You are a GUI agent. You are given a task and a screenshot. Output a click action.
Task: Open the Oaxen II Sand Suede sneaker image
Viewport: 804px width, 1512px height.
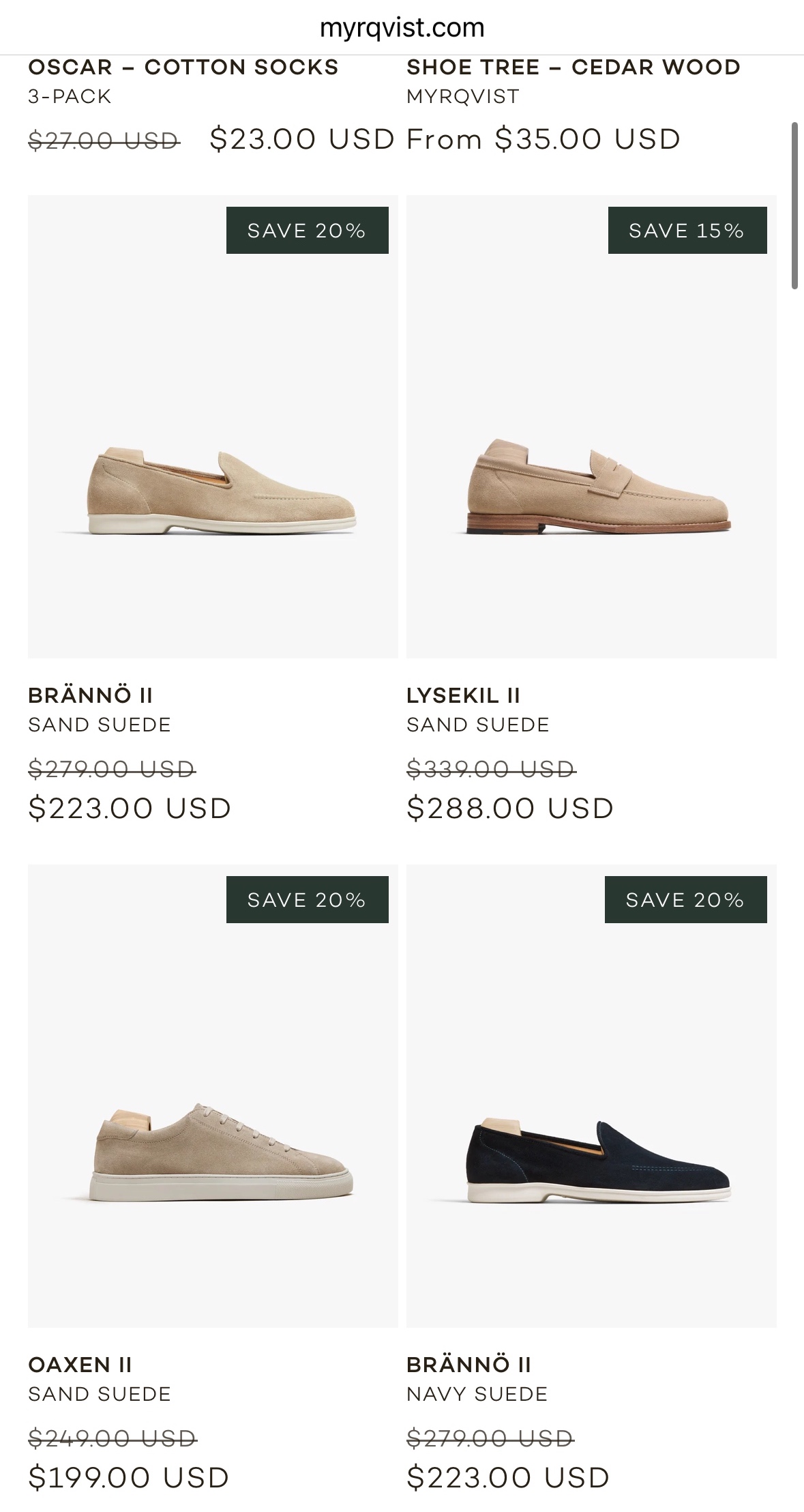tap(213, 1160)
